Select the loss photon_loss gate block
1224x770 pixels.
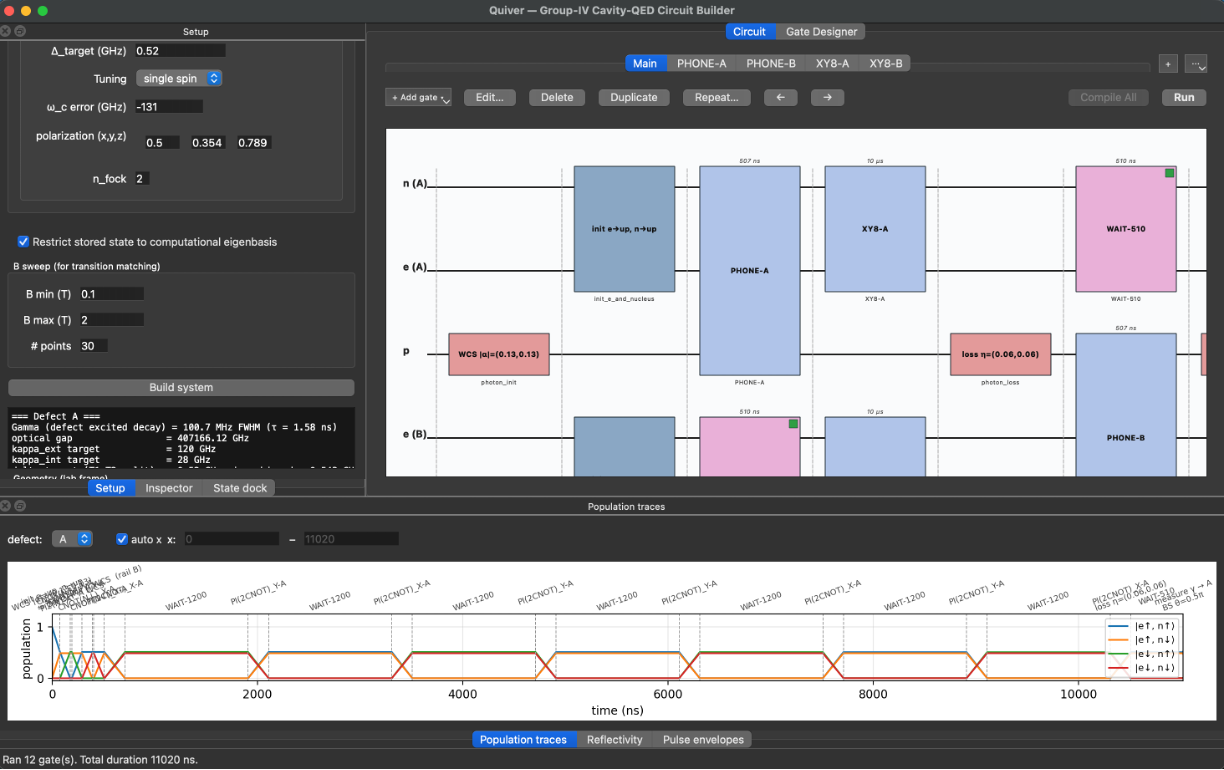1000,354
